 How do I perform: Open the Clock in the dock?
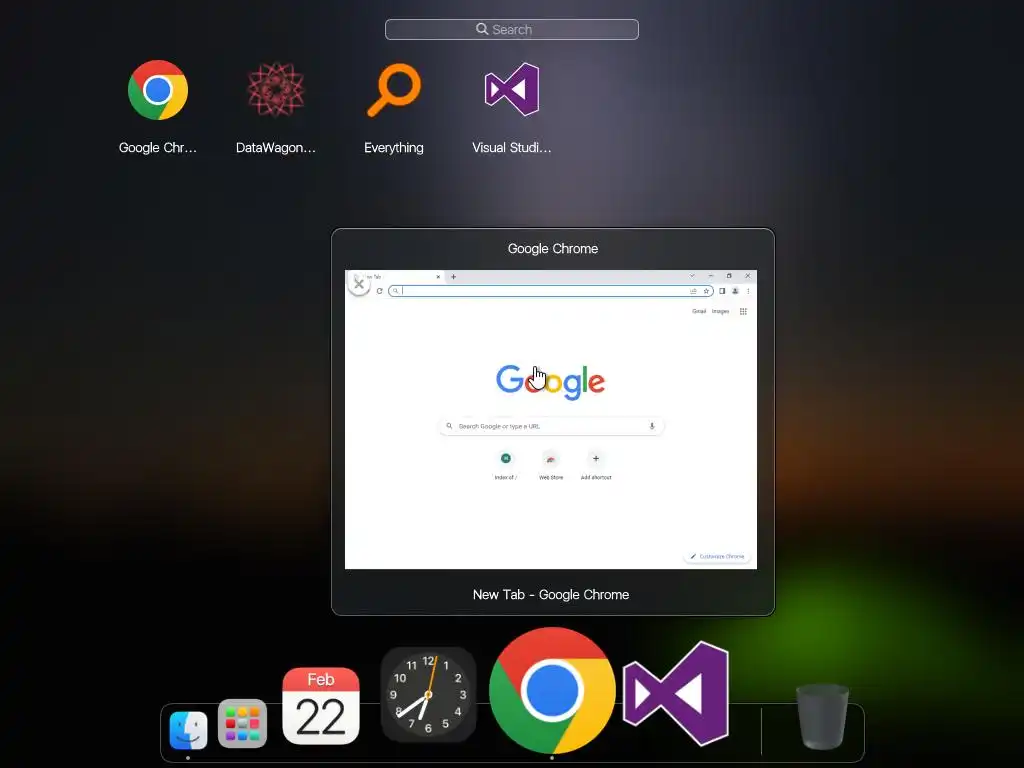428,695
